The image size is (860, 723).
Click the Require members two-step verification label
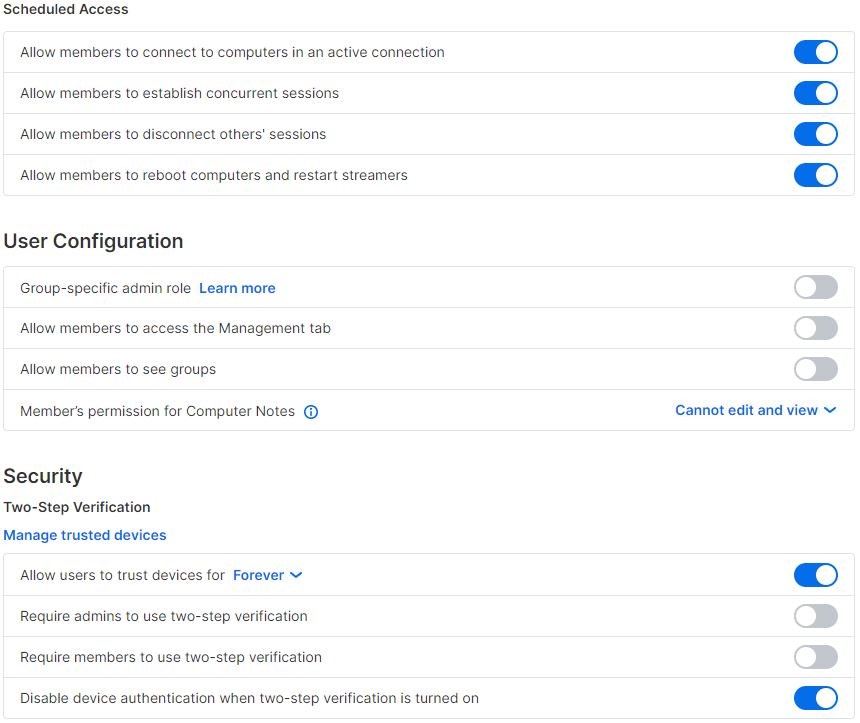pos(171,657)
